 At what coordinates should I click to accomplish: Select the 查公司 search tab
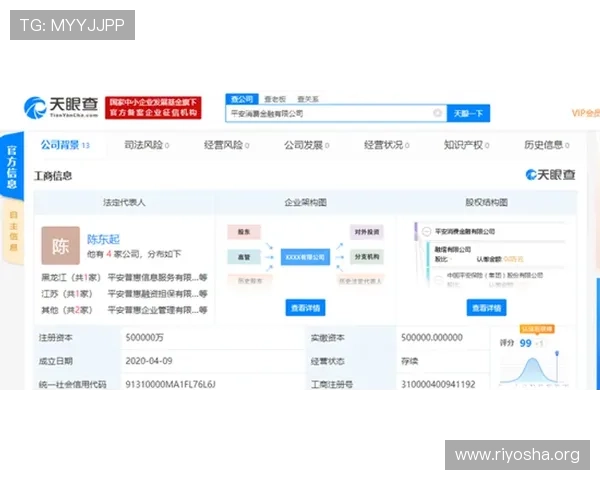pos(242,99)
